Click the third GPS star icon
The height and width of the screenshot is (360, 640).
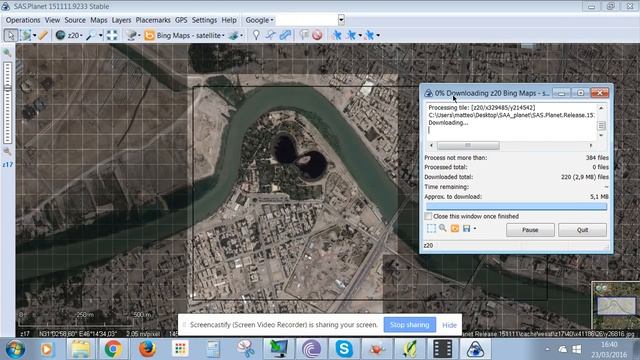pyautogui.click(x=369, y=36)
